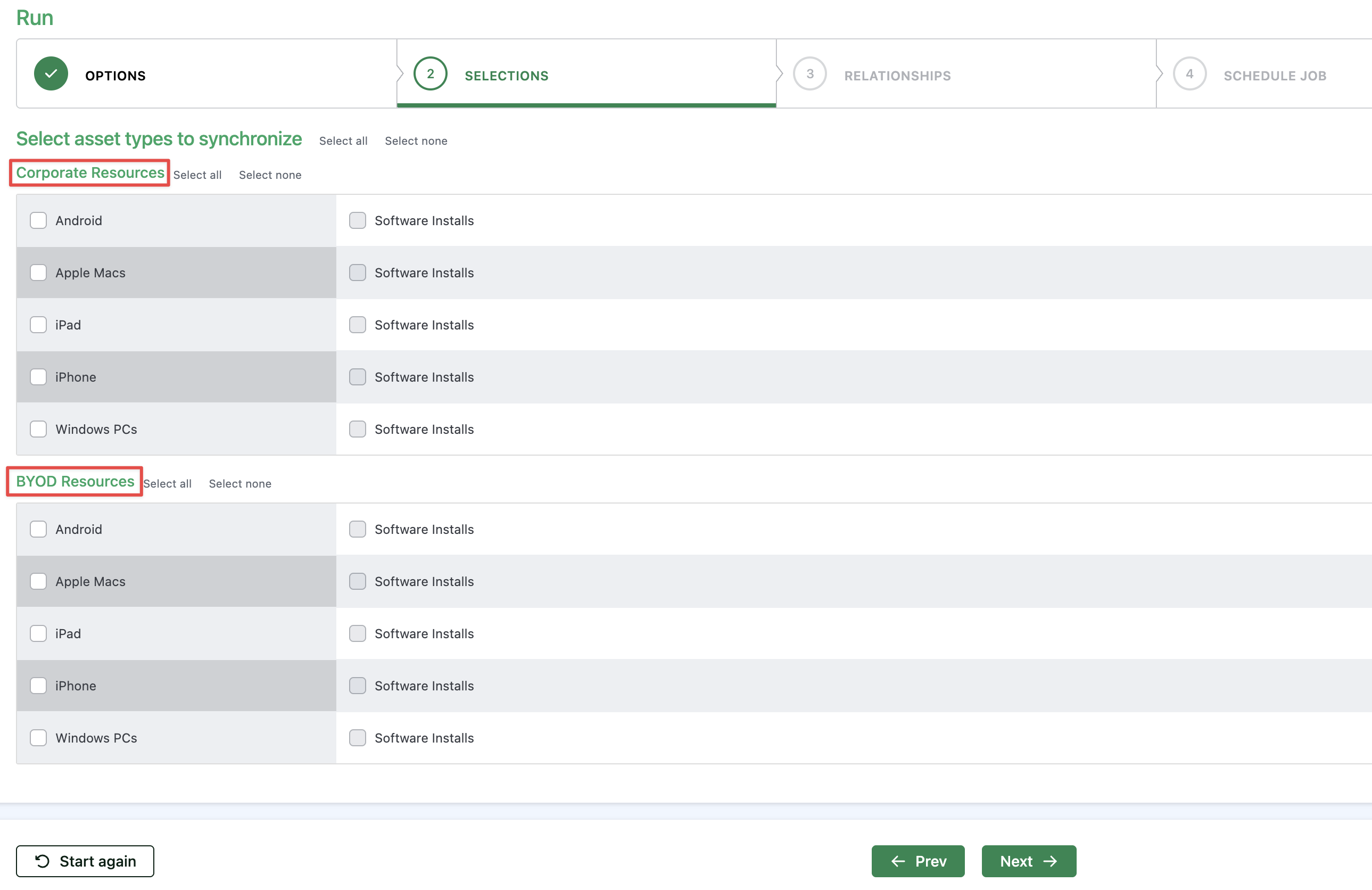Screen dimensions: 1372x890
Task: Check Apple Macs under Corporate Resources
Action: pyautogui.click(x=38, y=273)
